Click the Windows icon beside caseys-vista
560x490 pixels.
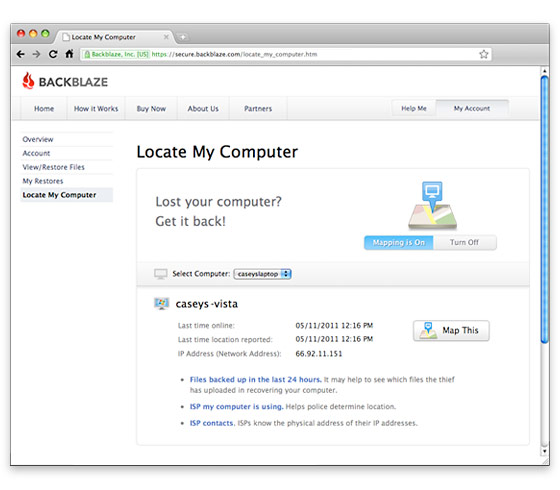tap(161, 304)
